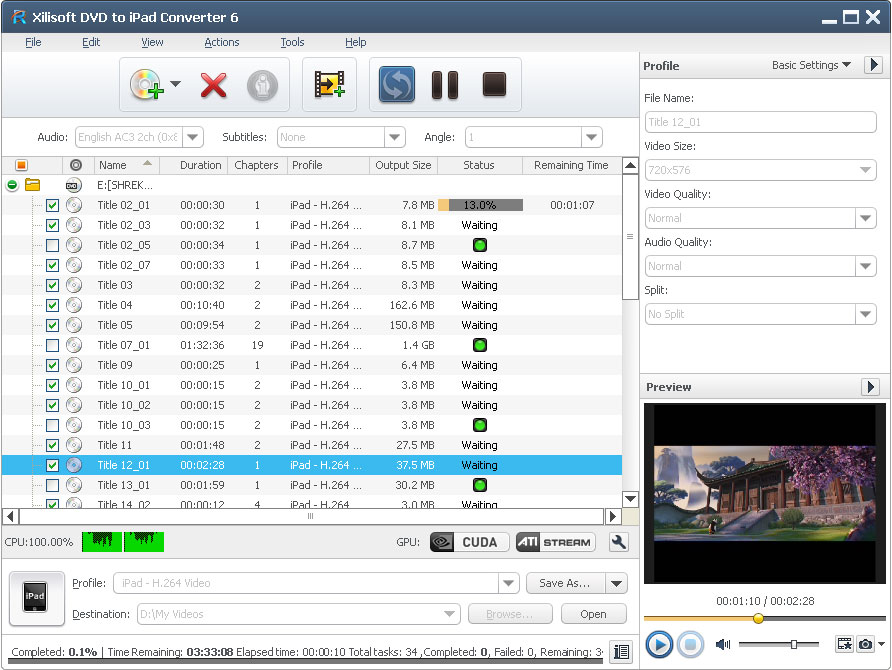Check the Title 07_01 checkbox

[x=51, y=345]
